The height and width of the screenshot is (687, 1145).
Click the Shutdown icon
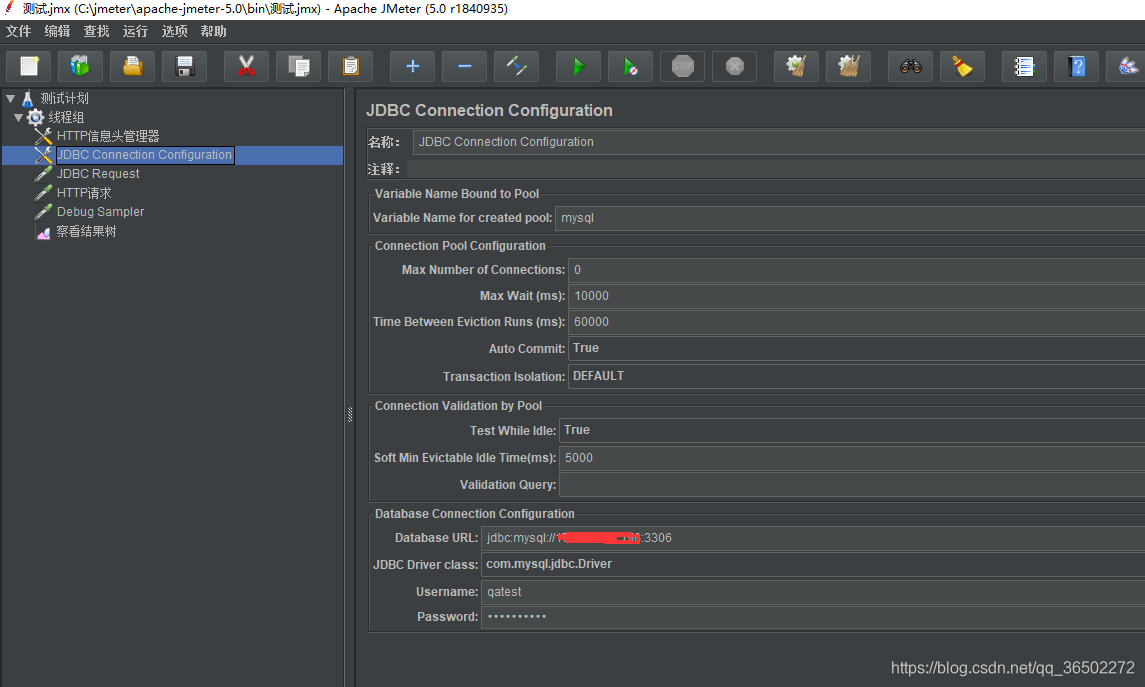click(x=735, y=66)
